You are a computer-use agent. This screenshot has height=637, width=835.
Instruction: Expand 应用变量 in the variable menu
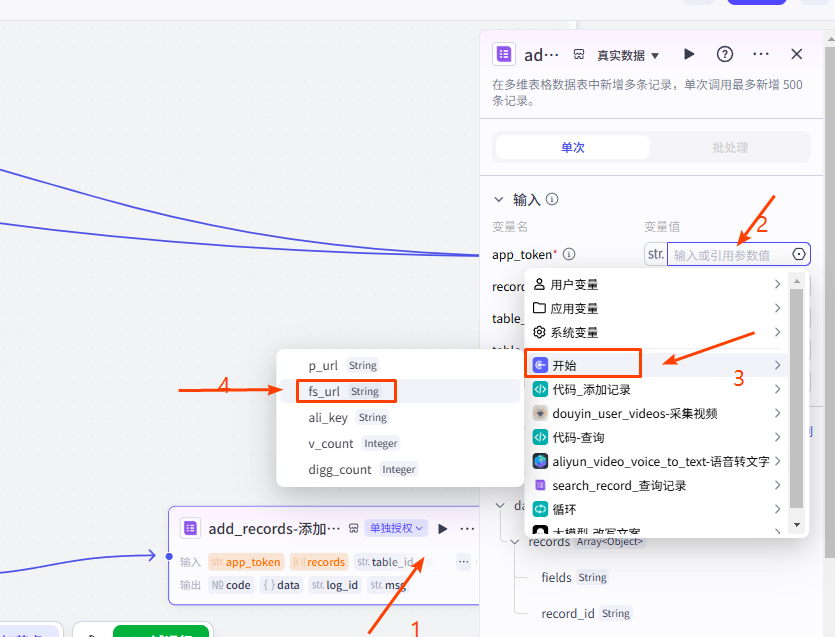point(657,308)
